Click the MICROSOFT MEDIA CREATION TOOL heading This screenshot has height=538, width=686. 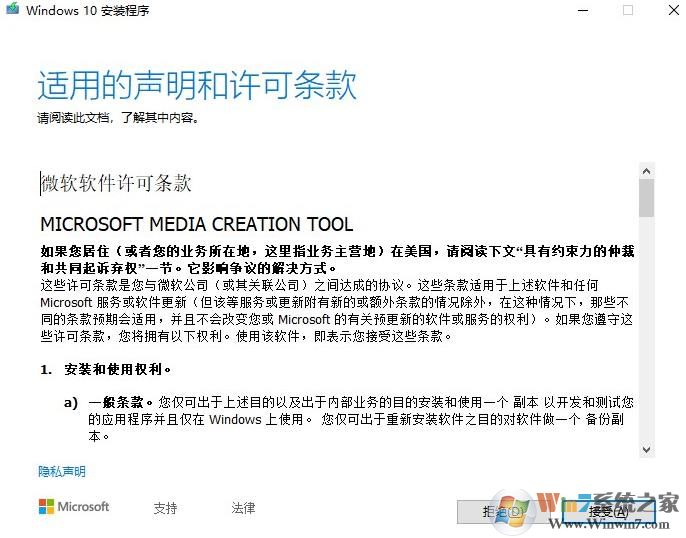[197, 224]
